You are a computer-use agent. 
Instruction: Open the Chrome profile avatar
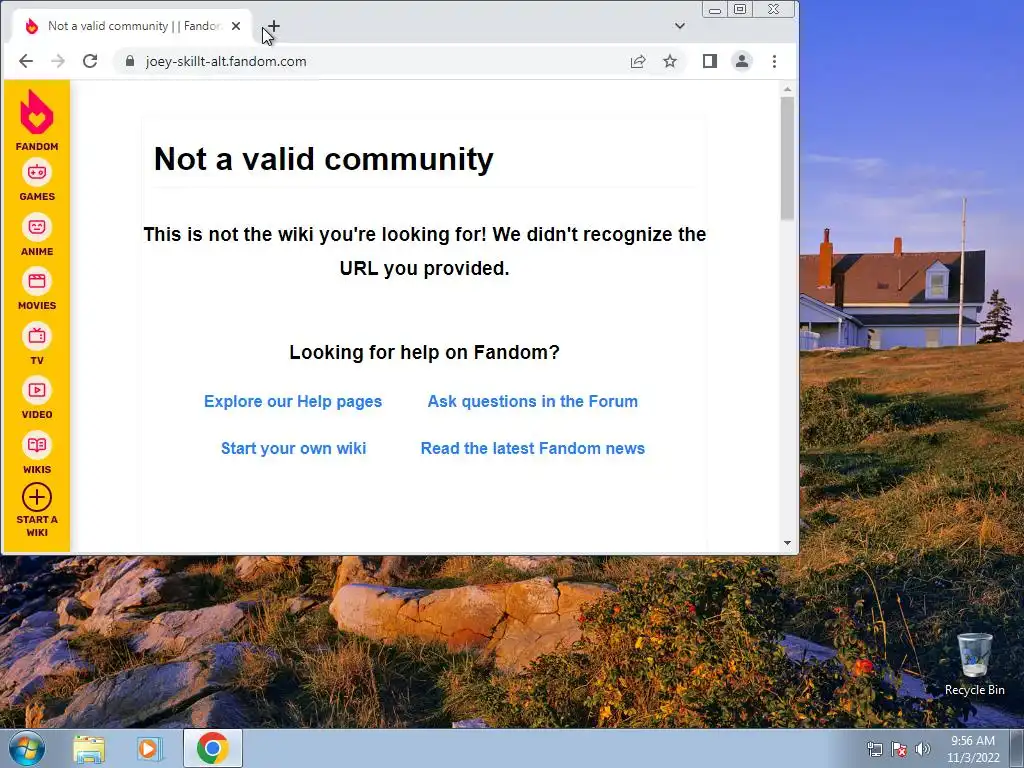(x=742, y=61)
